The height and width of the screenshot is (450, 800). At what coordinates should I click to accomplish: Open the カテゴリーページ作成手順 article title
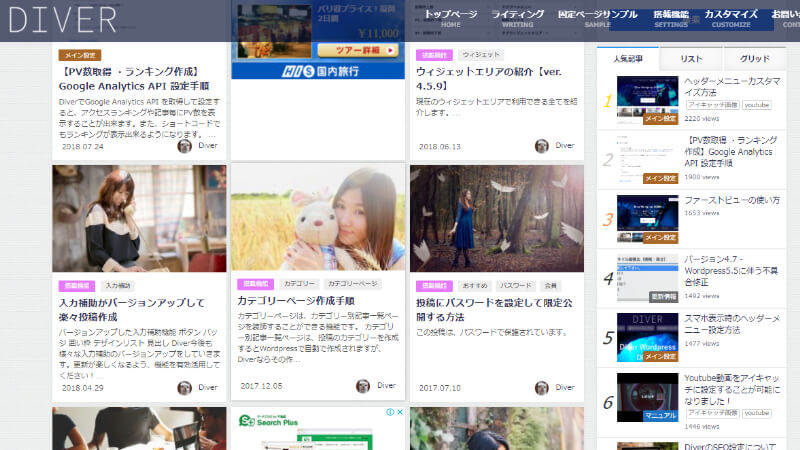click(x=296, y=301)
